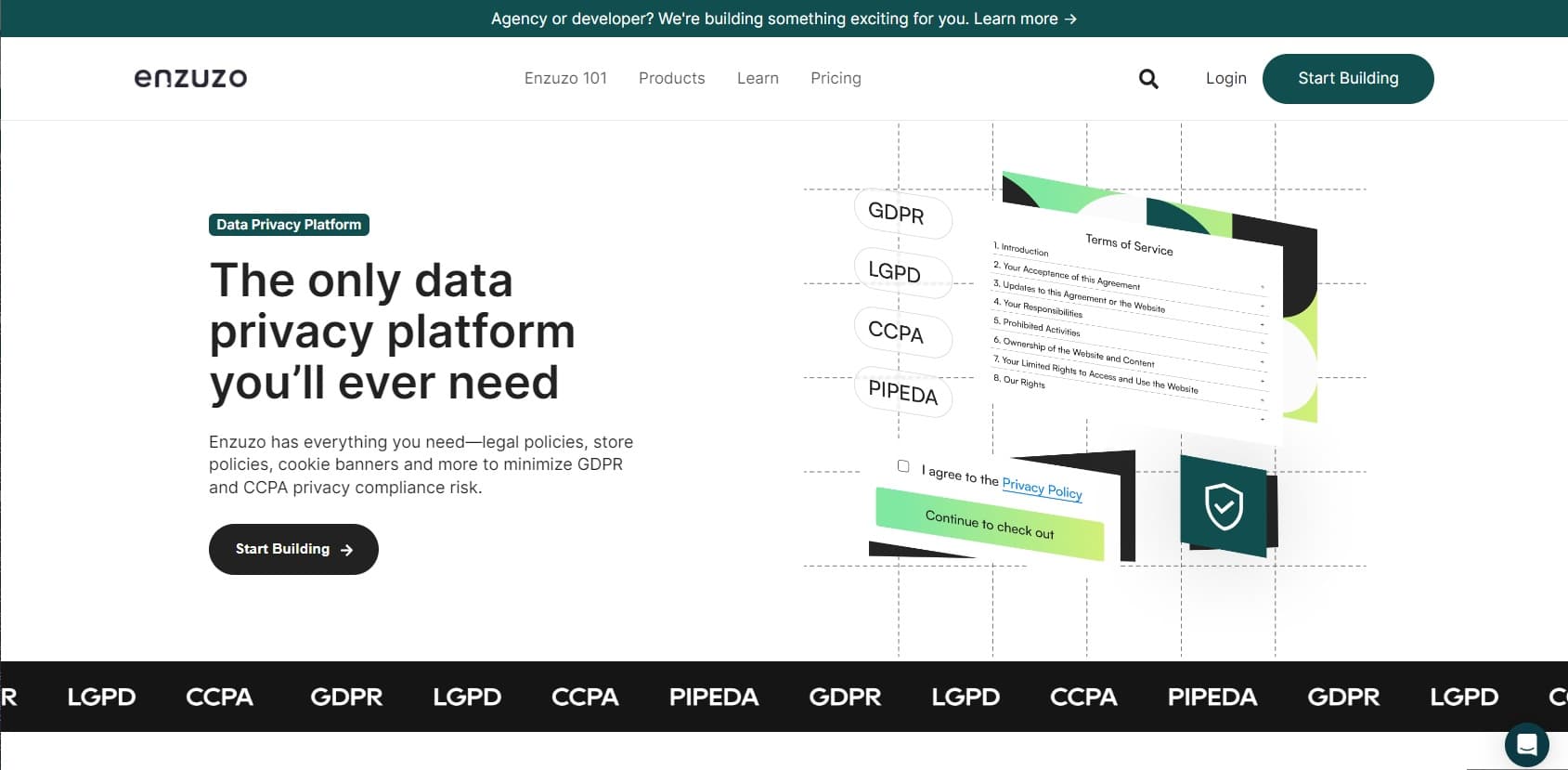The image size is (1568, 770).
Task: Open the Enzuzo 101 menu
Action: (565, 78)
